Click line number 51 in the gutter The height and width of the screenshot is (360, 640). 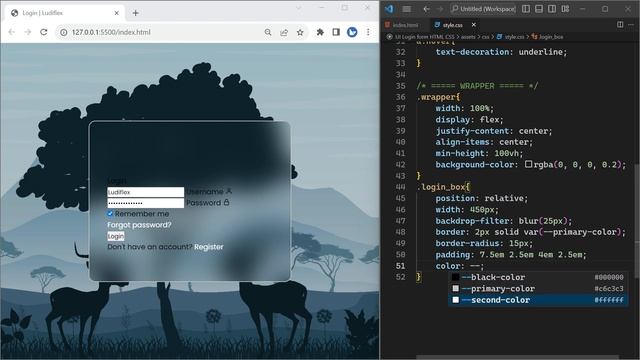coord(400,266)
